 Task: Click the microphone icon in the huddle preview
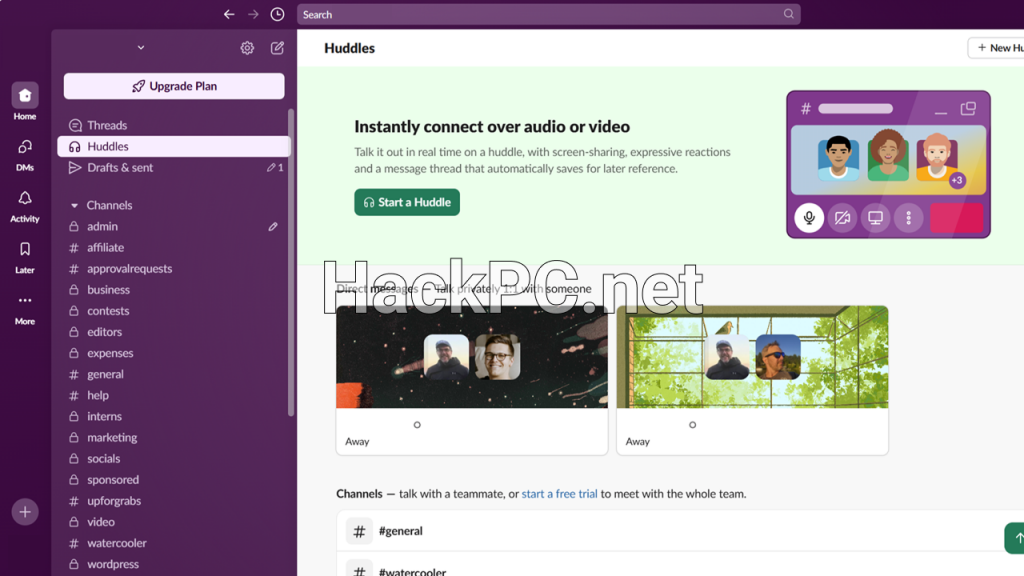tap(808, 217)
